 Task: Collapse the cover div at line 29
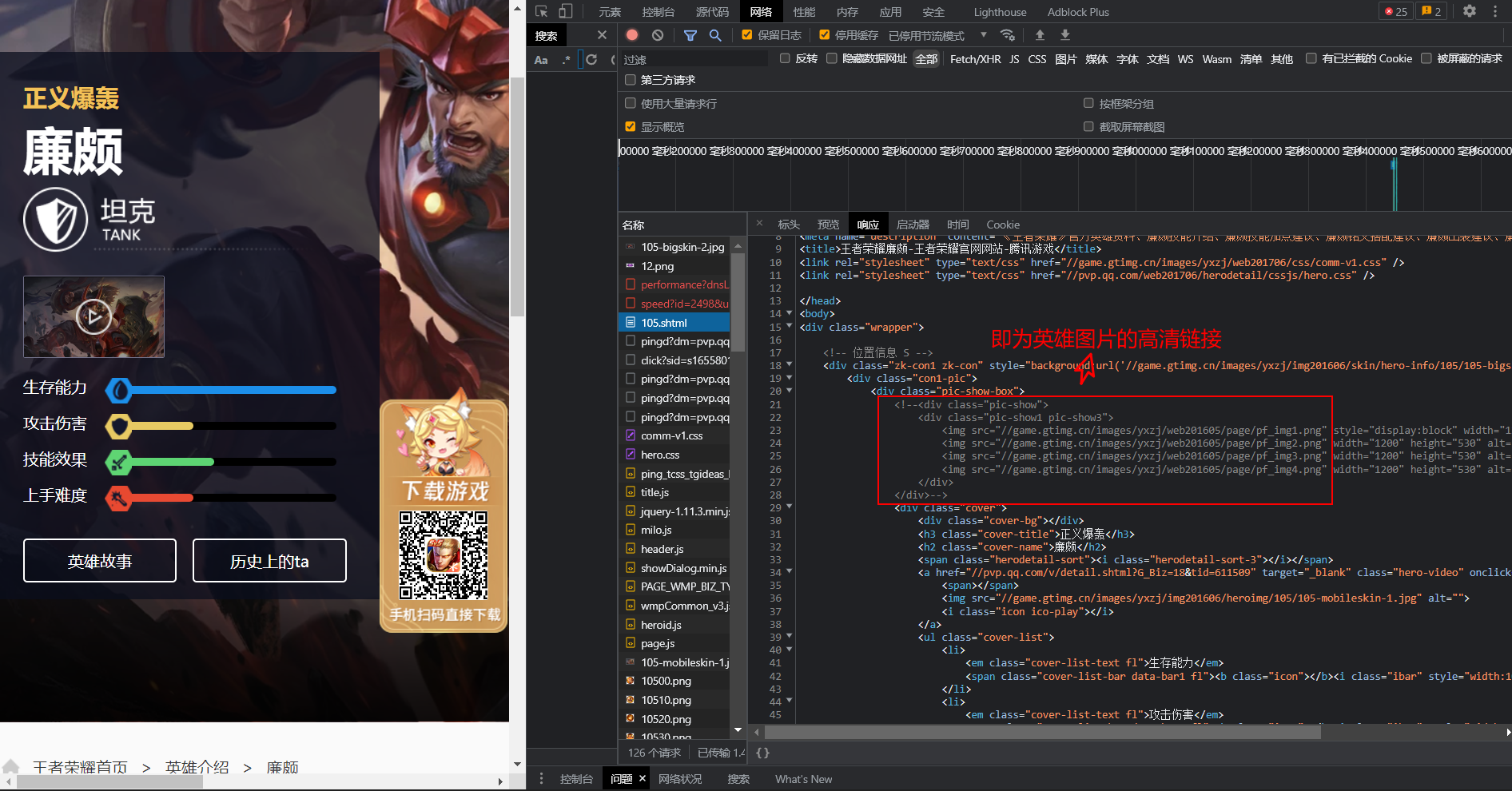click(x=789, y=507)
